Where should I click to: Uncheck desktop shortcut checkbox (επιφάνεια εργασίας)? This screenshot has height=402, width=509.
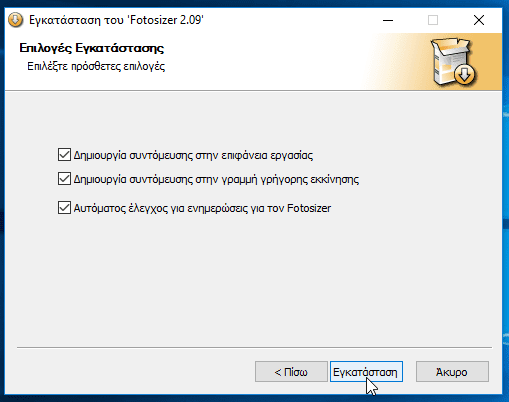click(x=64, y=155)
